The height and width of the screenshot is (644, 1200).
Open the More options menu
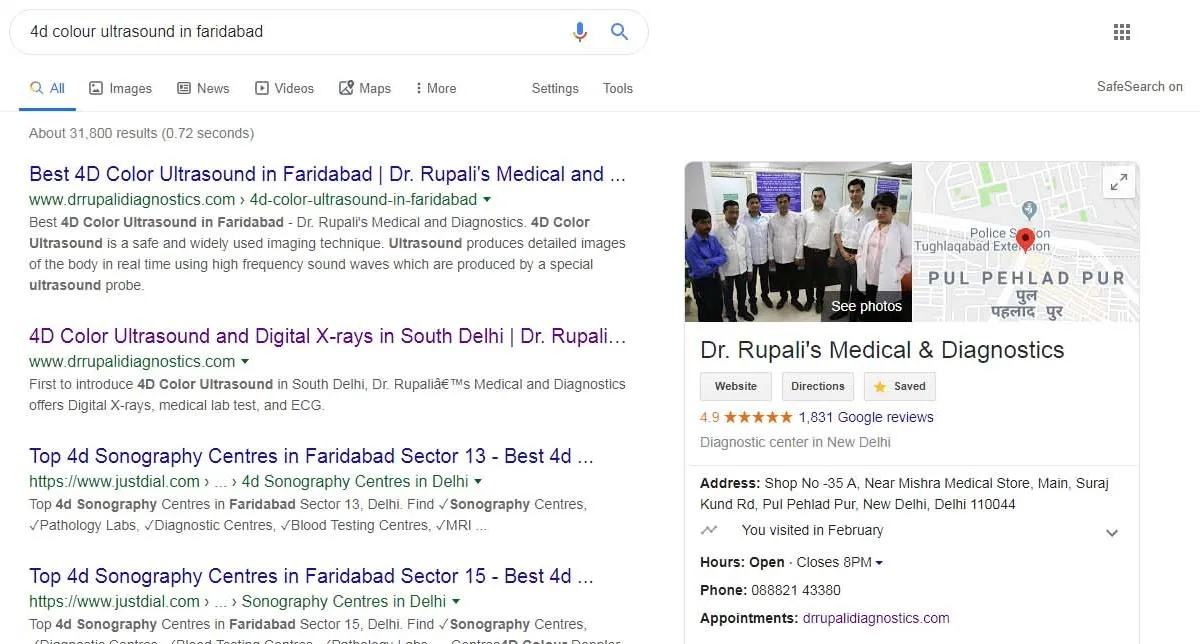pyautogui.click(x=435, y=88)
